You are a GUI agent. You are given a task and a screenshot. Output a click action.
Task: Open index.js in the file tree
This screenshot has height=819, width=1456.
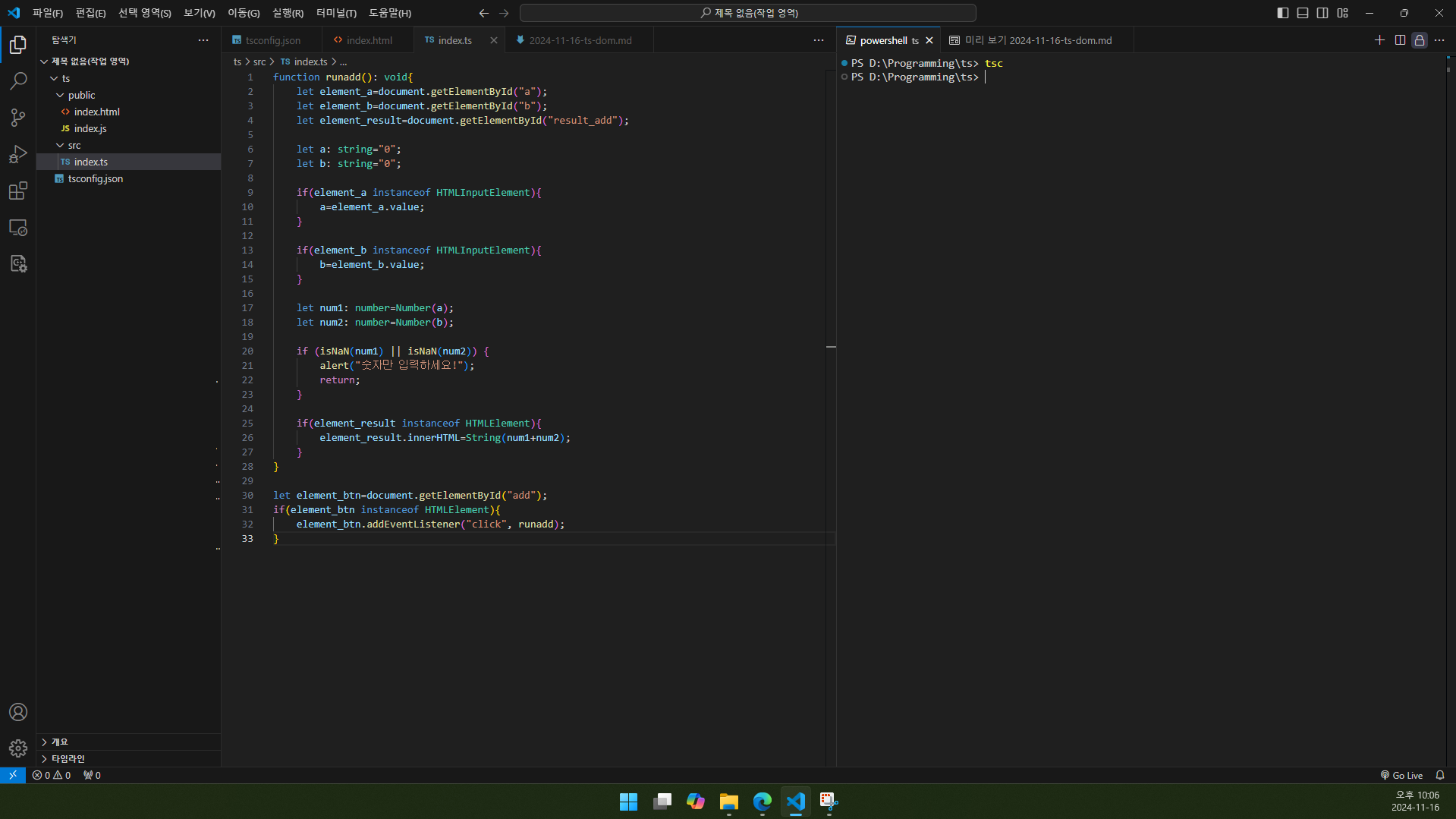[x=128, y=128]
